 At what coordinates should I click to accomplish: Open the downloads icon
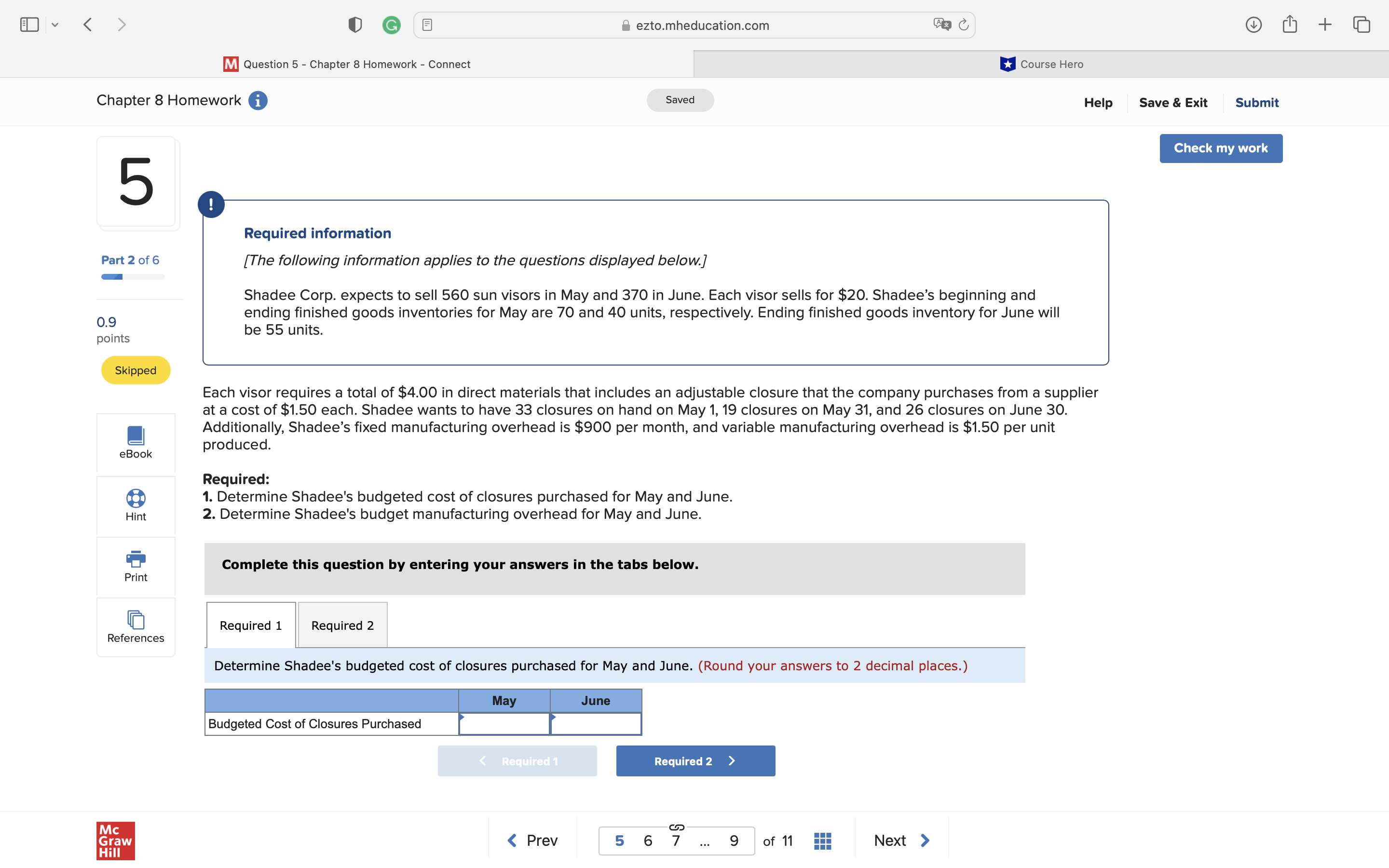(x=1254, y=24)
